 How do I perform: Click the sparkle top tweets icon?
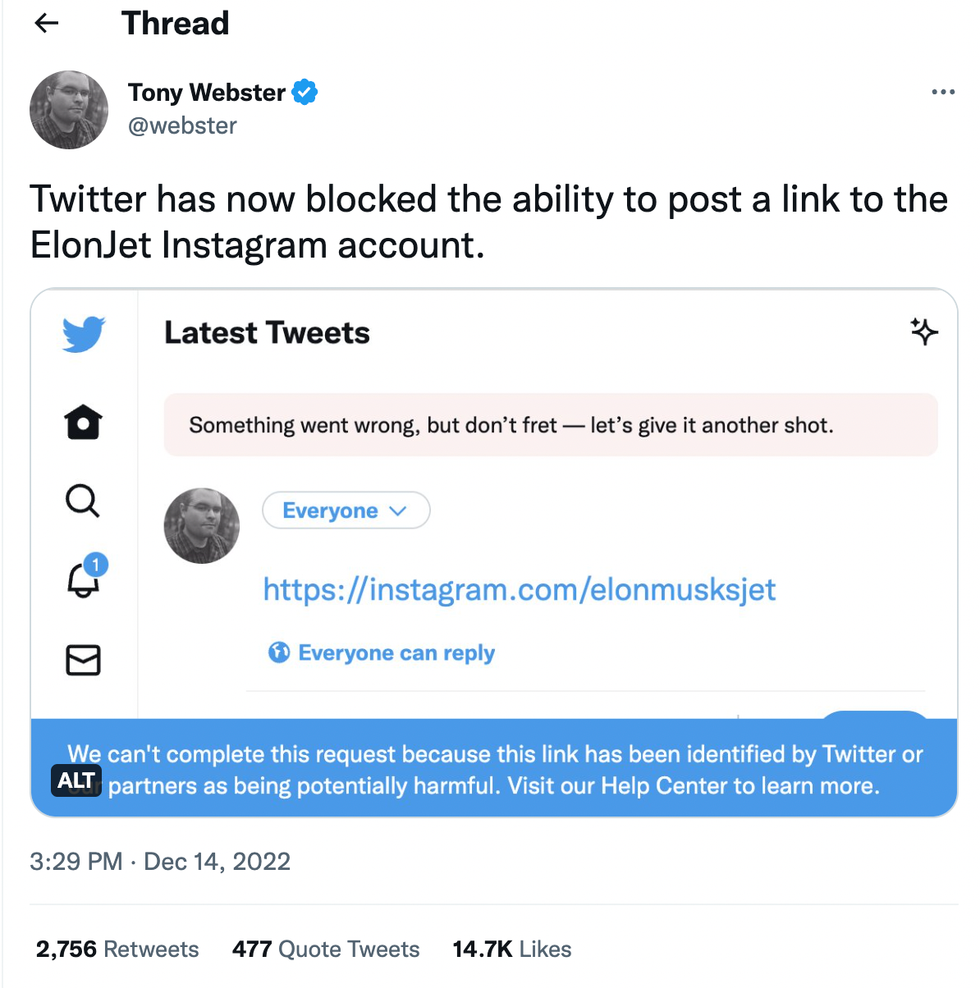pyautogui.click(x=924, y=332)
